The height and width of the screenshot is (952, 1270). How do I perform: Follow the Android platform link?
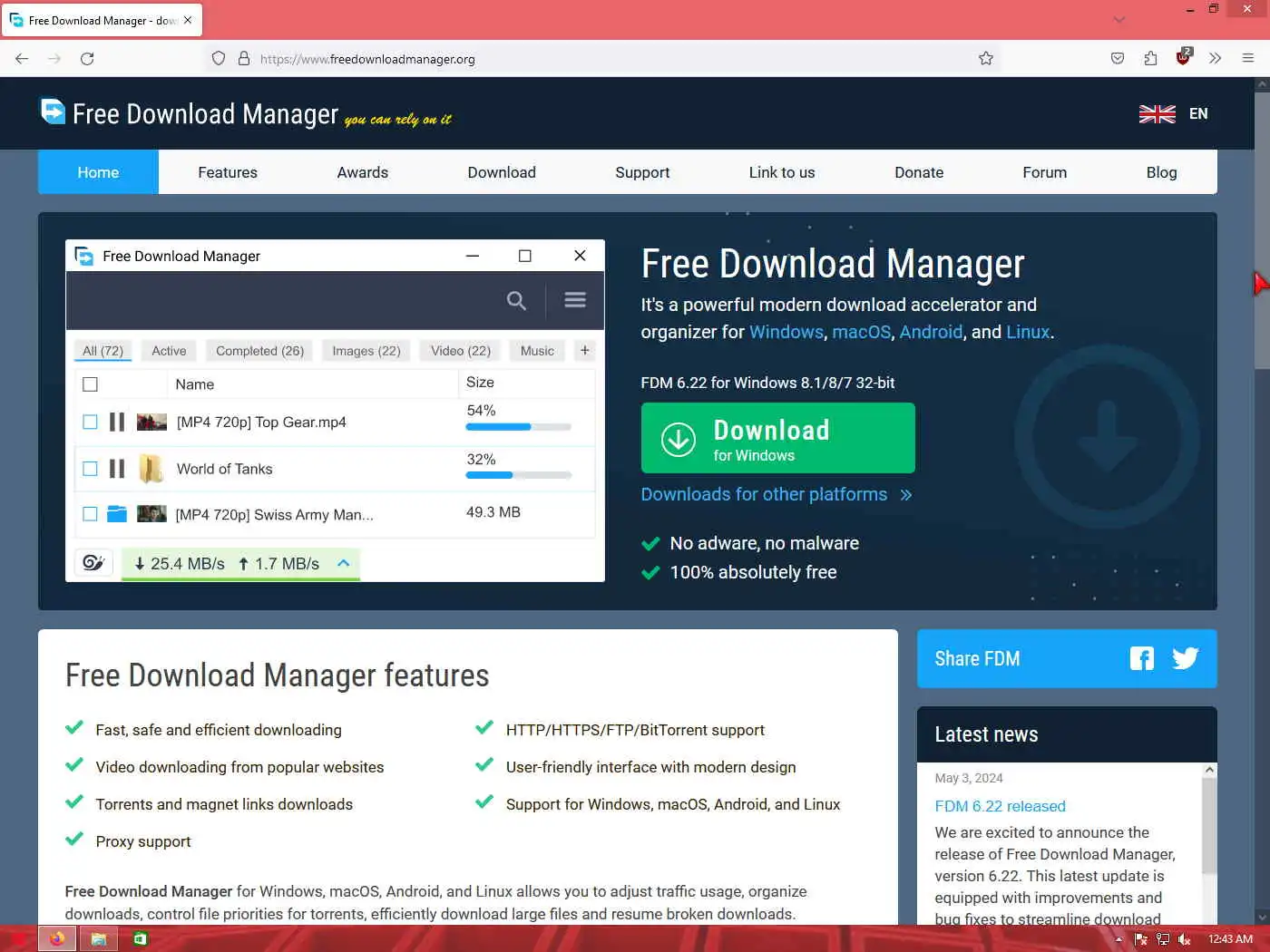tap(931, 332)
